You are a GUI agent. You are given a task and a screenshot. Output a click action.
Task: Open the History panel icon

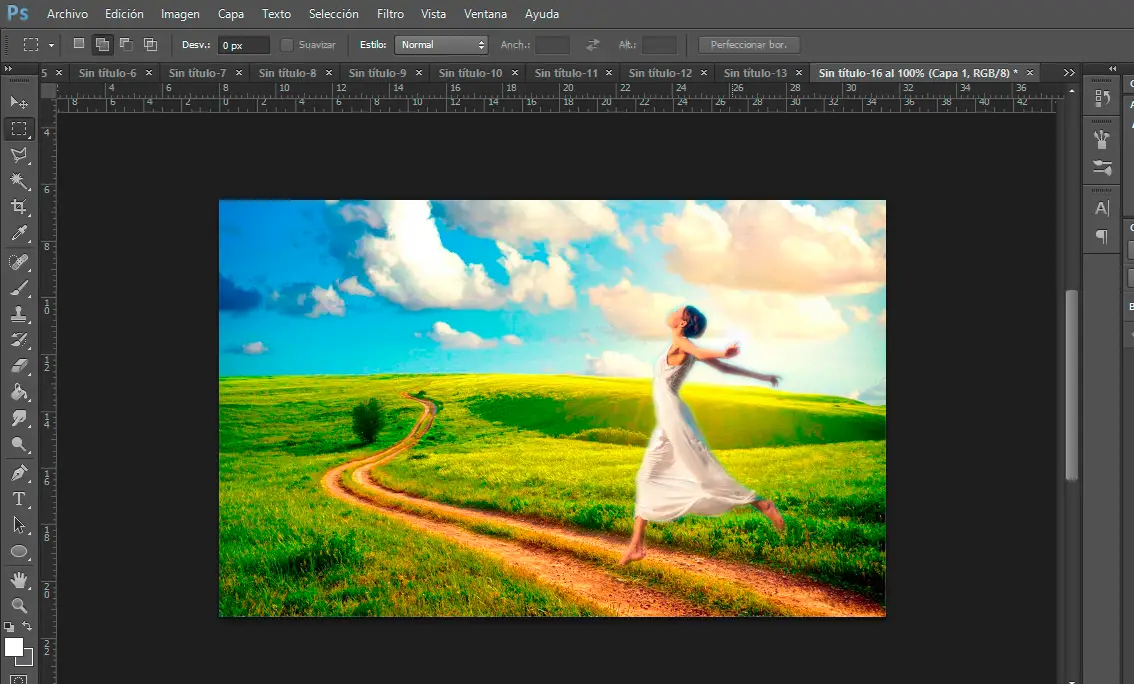point(1102,98)
